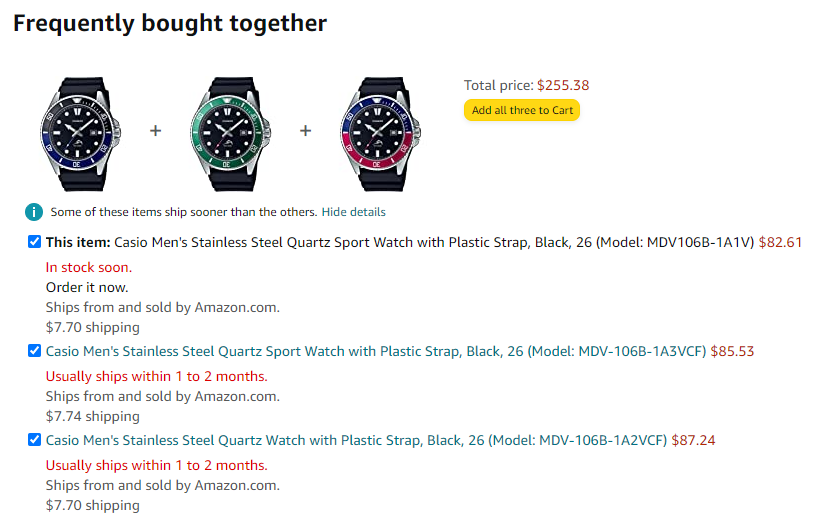819x526 pixels.
Task: Click the $82.61 item price
Action: pos(780,242)
